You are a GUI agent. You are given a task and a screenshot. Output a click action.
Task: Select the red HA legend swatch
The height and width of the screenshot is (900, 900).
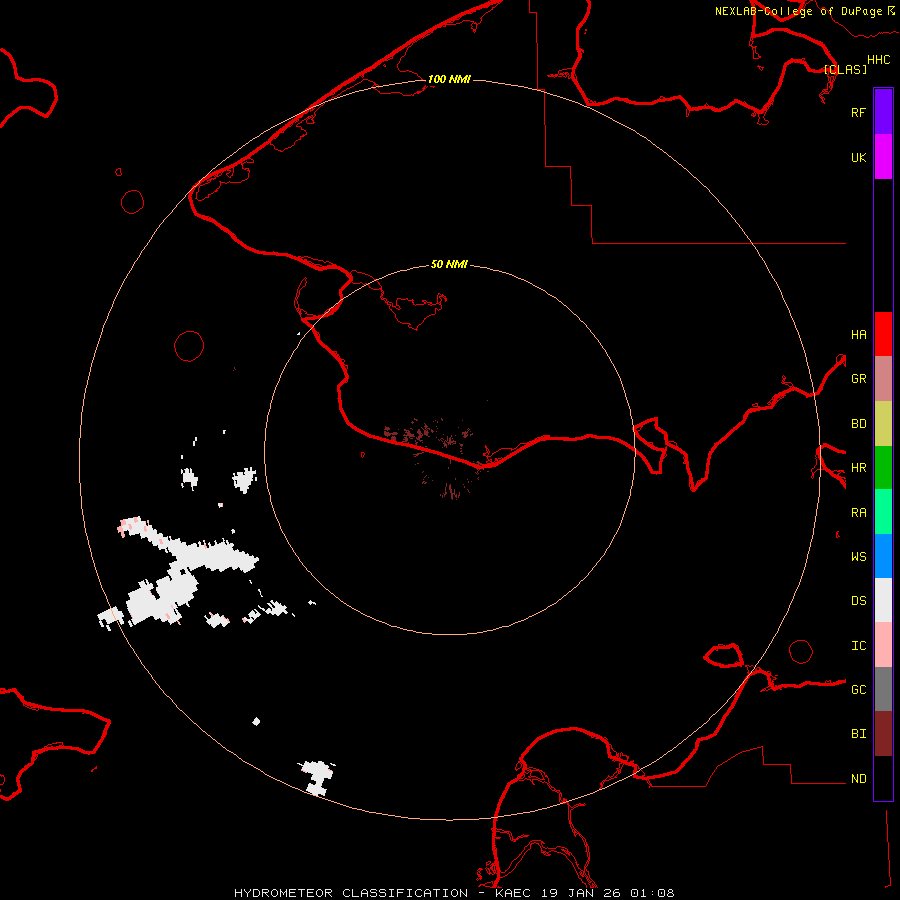coord(883,334)
